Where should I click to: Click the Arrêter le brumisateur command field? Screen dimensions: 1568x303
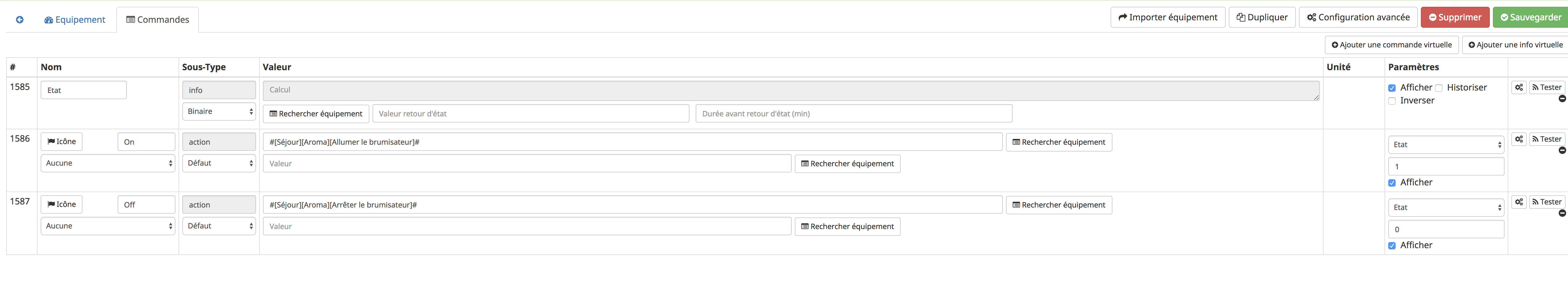[x=633, y=204]
